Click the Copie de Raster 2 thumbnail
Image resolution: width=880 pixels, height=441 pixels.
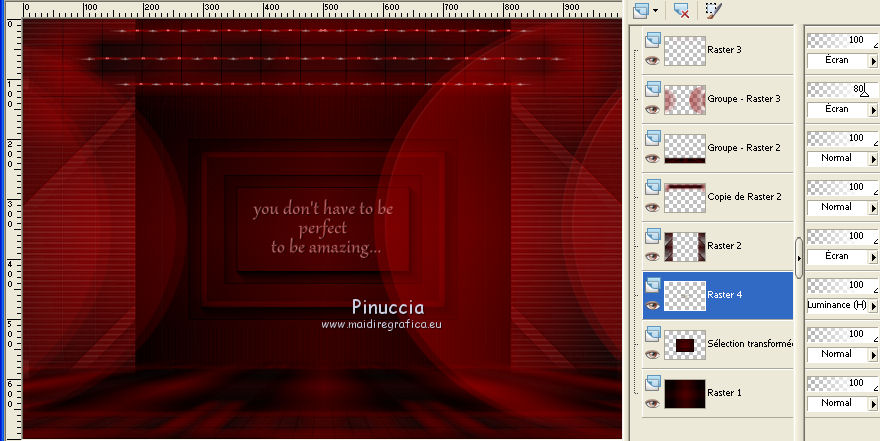pyautogui.click(x=685, y=197)
